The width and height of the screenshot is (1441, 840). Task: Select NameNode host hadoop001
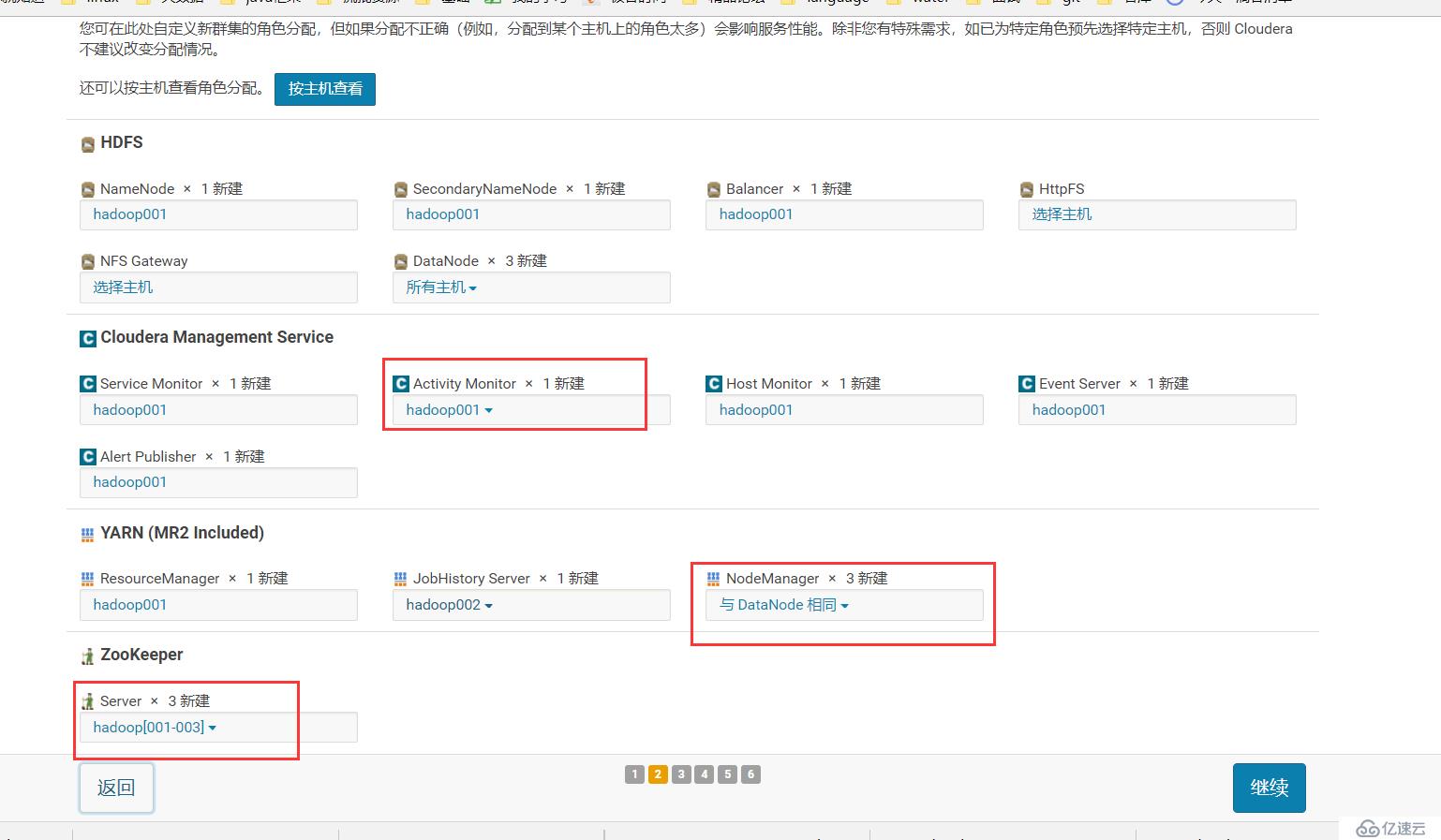[x=130, y=214]
